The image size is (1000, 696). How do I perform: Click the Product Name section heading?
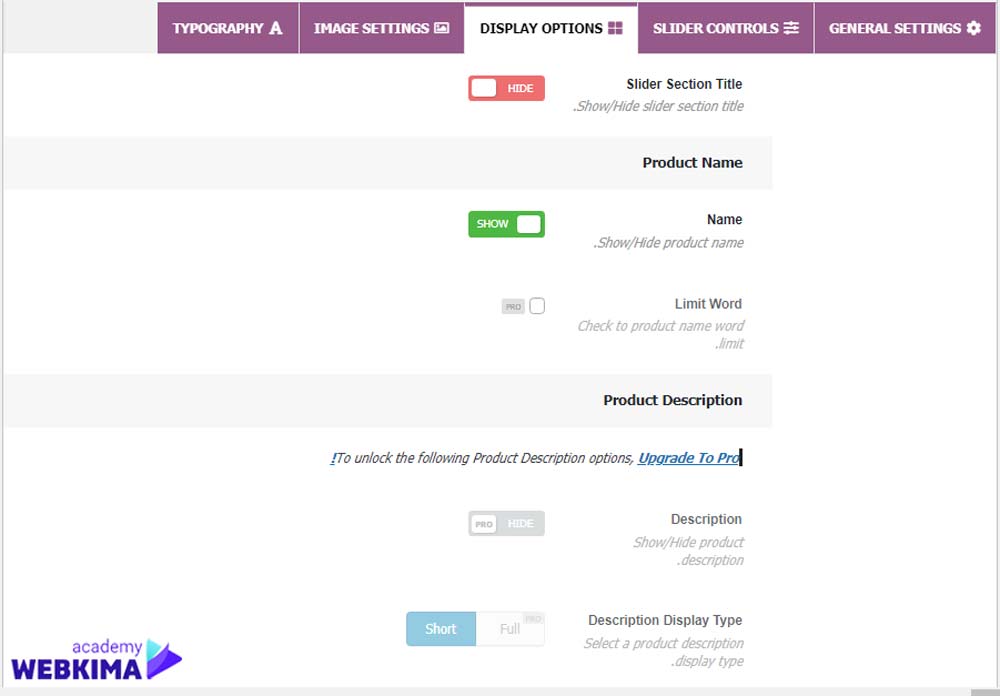click(x=692, y=163)
